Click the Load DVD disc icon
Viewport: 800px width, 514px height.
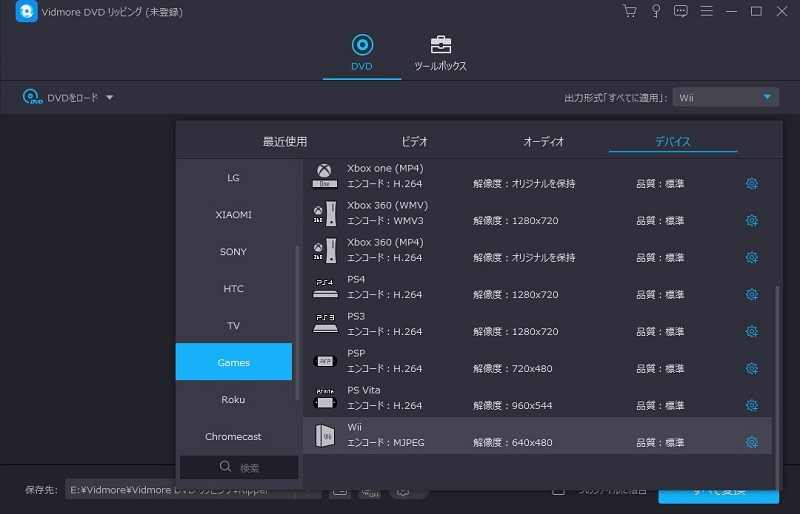coord(32,96)
